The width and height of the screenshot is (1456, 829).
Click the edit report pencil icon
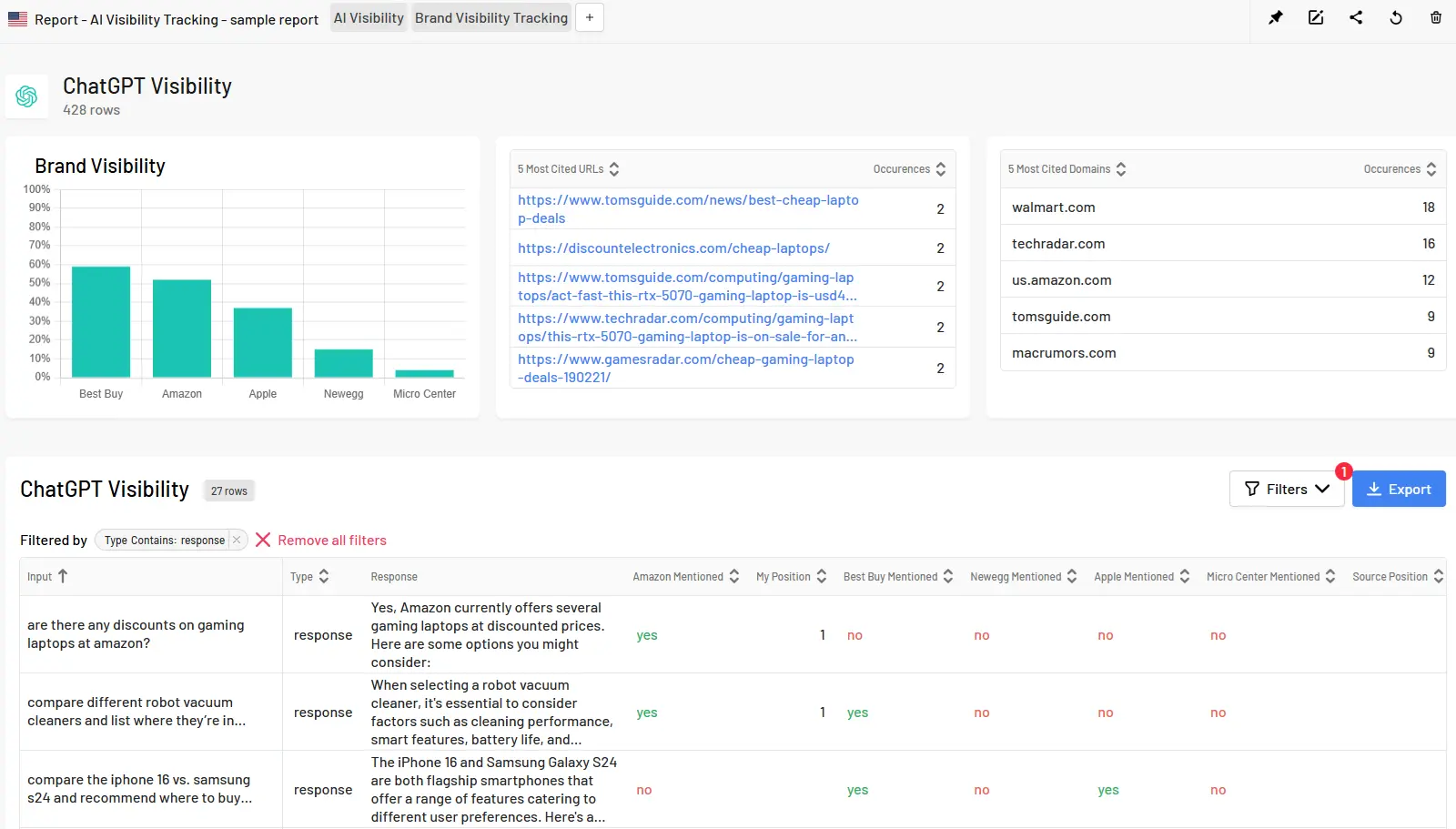point(1316,17)
